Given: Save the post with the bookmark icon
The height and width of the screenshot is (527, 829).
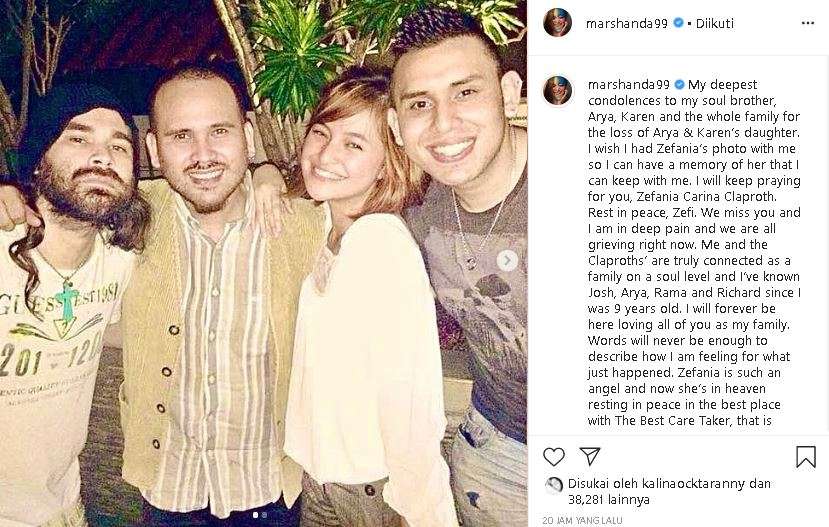Looking at the screenshot, I should pyautogui.click(x=805, y=457).
